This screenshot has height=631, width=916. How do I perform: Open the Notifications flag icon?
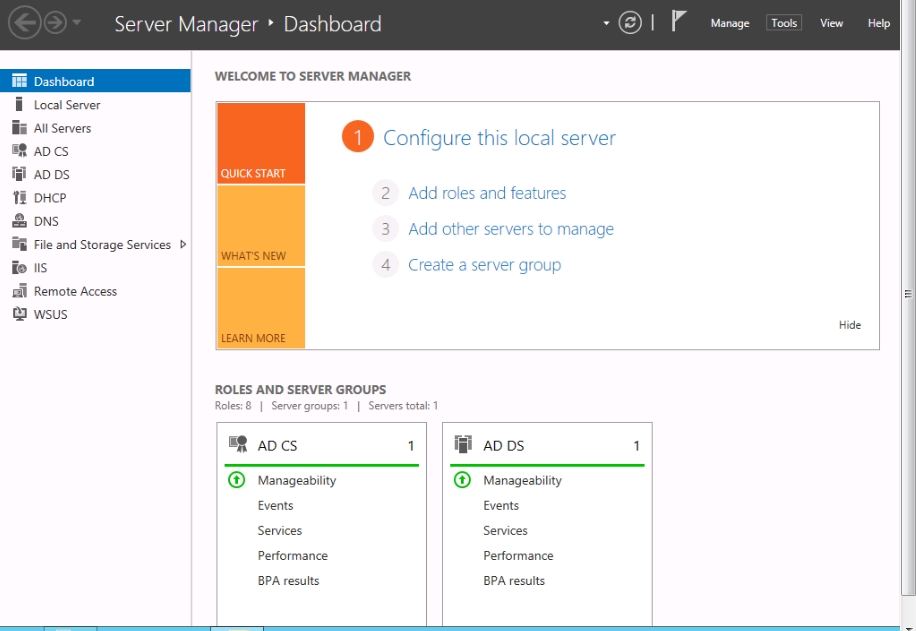(x=679, y=22)
